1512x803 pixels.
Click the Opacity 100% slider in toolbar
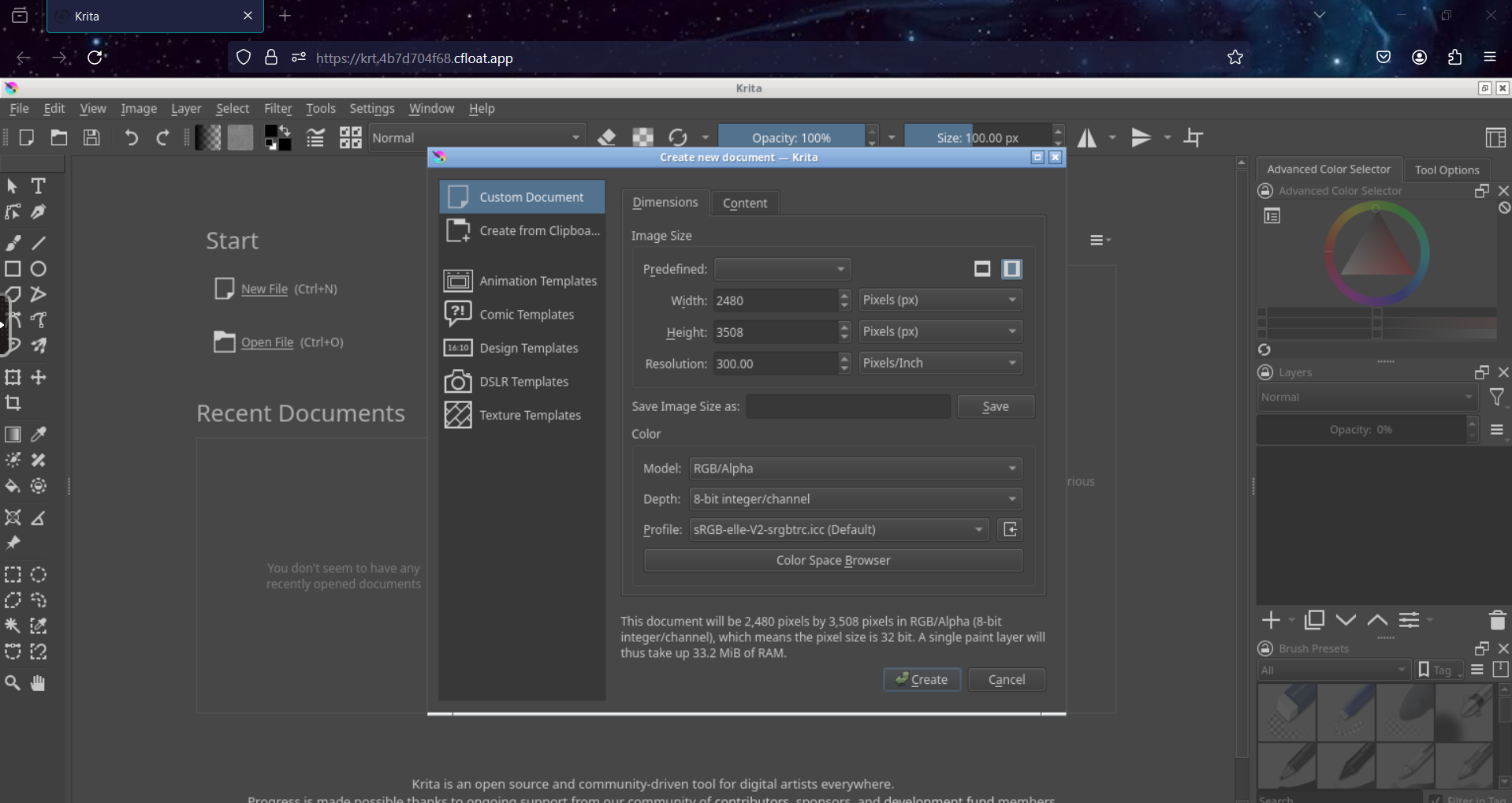(x=791, y=137)
